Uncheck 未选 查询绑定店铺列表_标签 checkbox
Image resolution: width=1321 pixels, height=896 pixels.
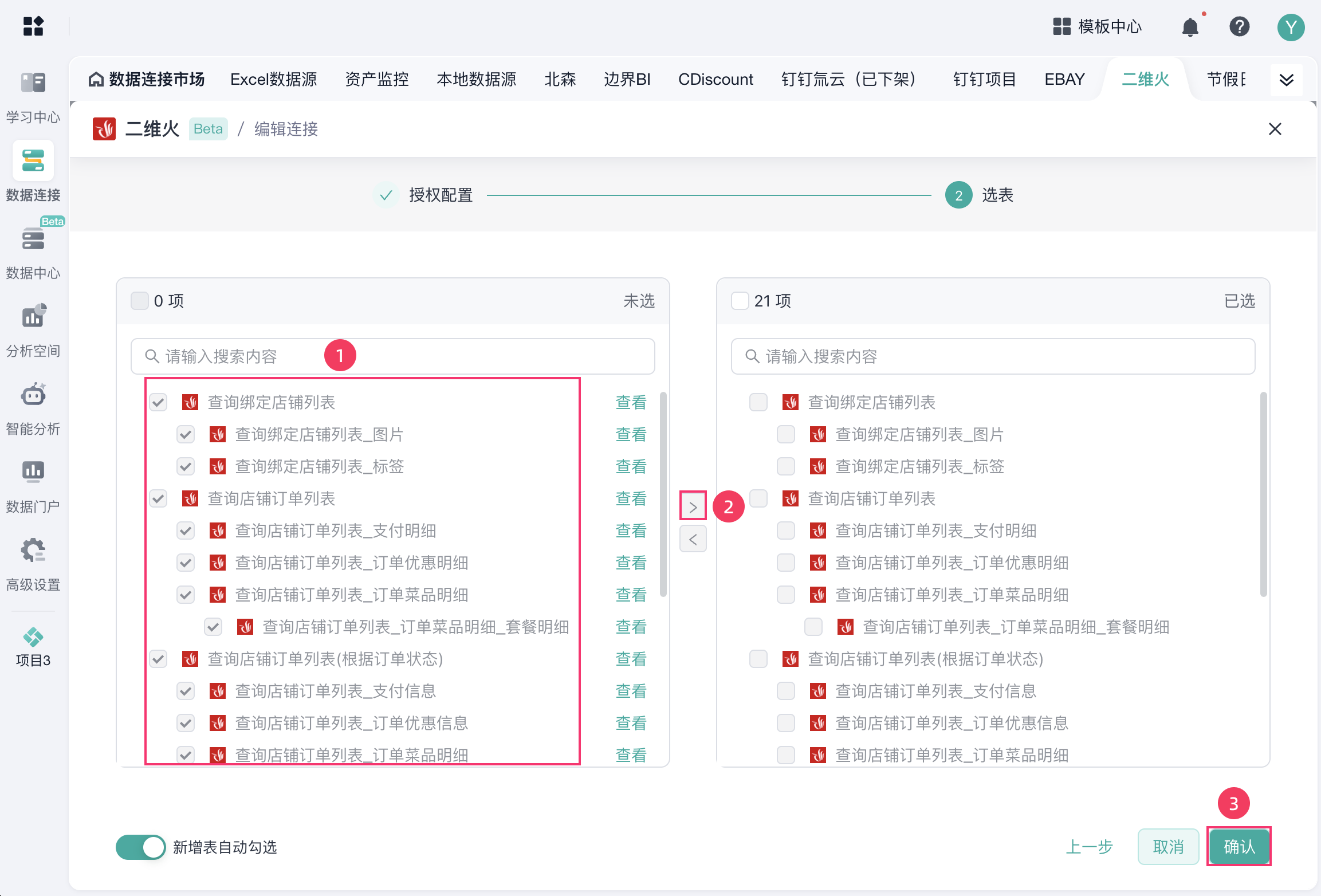point(186,466)
